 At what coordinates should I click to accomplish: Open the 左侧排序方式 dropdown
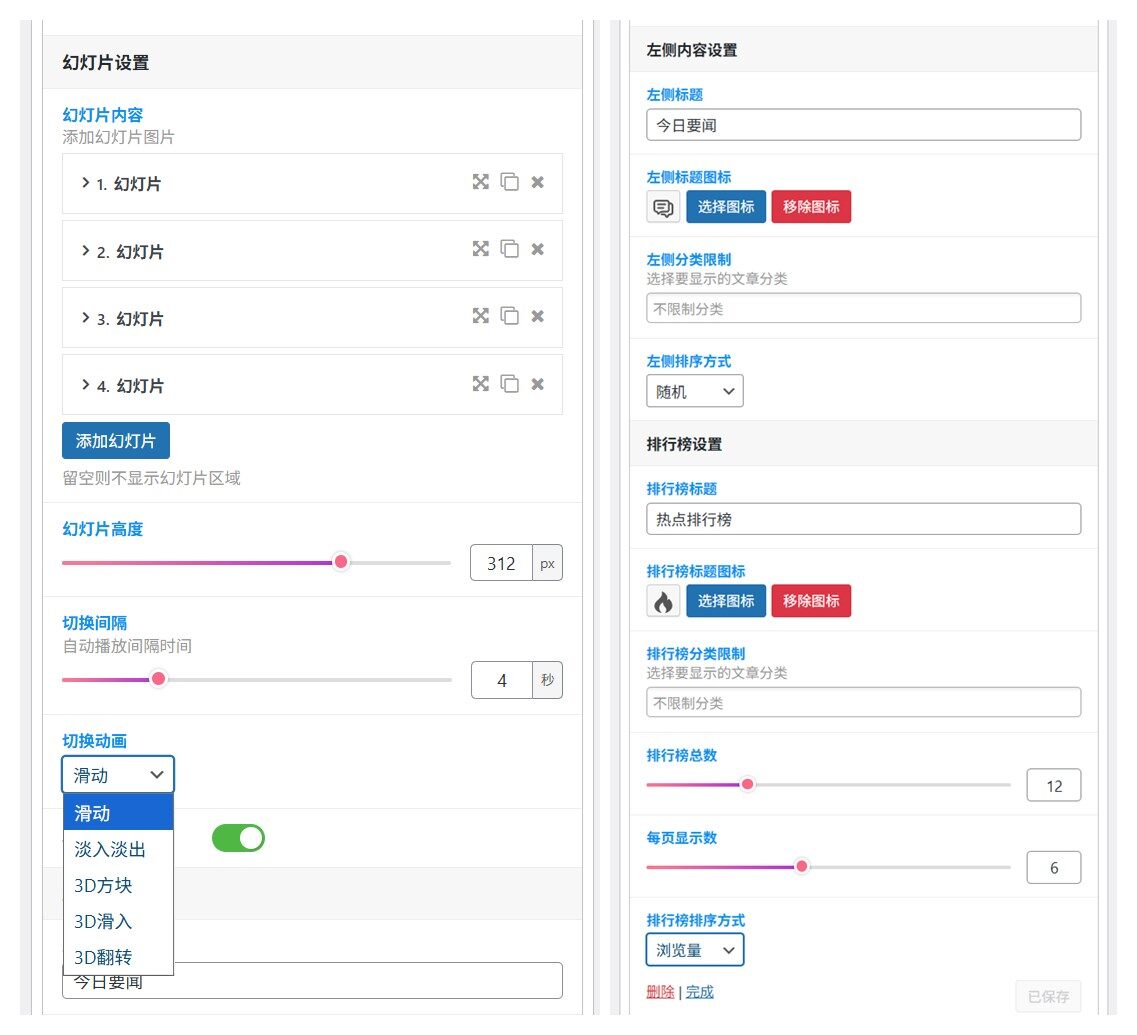695,391
